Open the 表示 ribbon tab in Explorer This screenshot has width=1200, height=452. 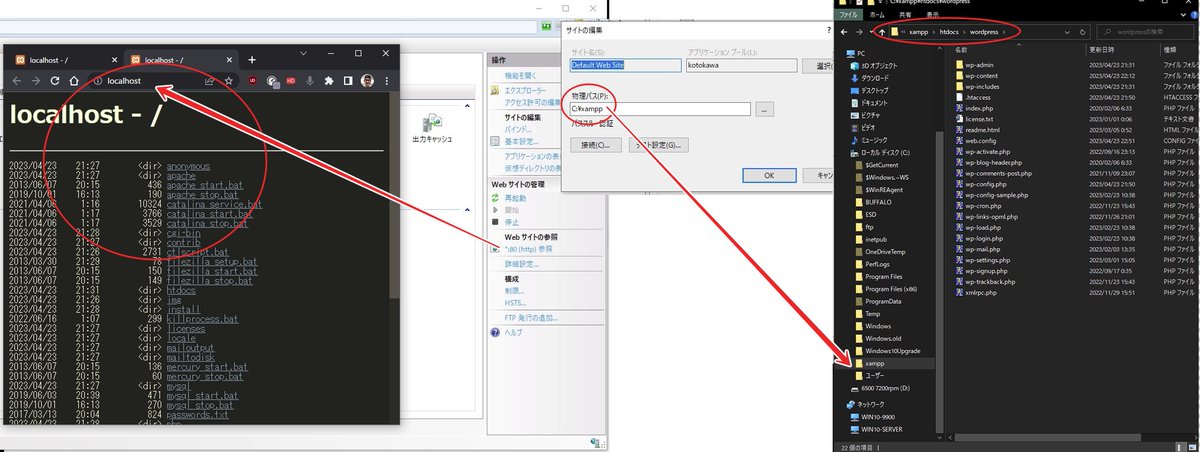tap(932, 15)
